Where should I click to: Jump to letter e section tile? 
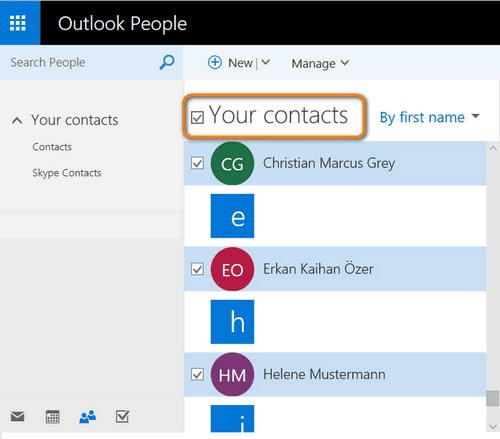[x=232, y=216]
